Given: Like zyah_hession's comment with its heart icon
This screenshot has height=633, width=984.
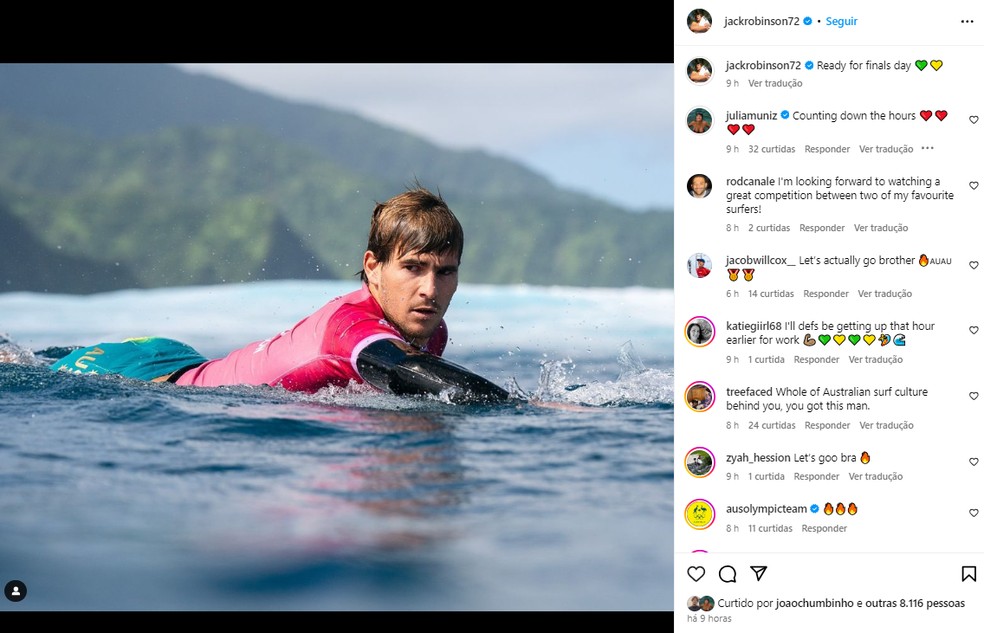Looking at the screenshot, I should pyautogui.click(x=973, y=462).
